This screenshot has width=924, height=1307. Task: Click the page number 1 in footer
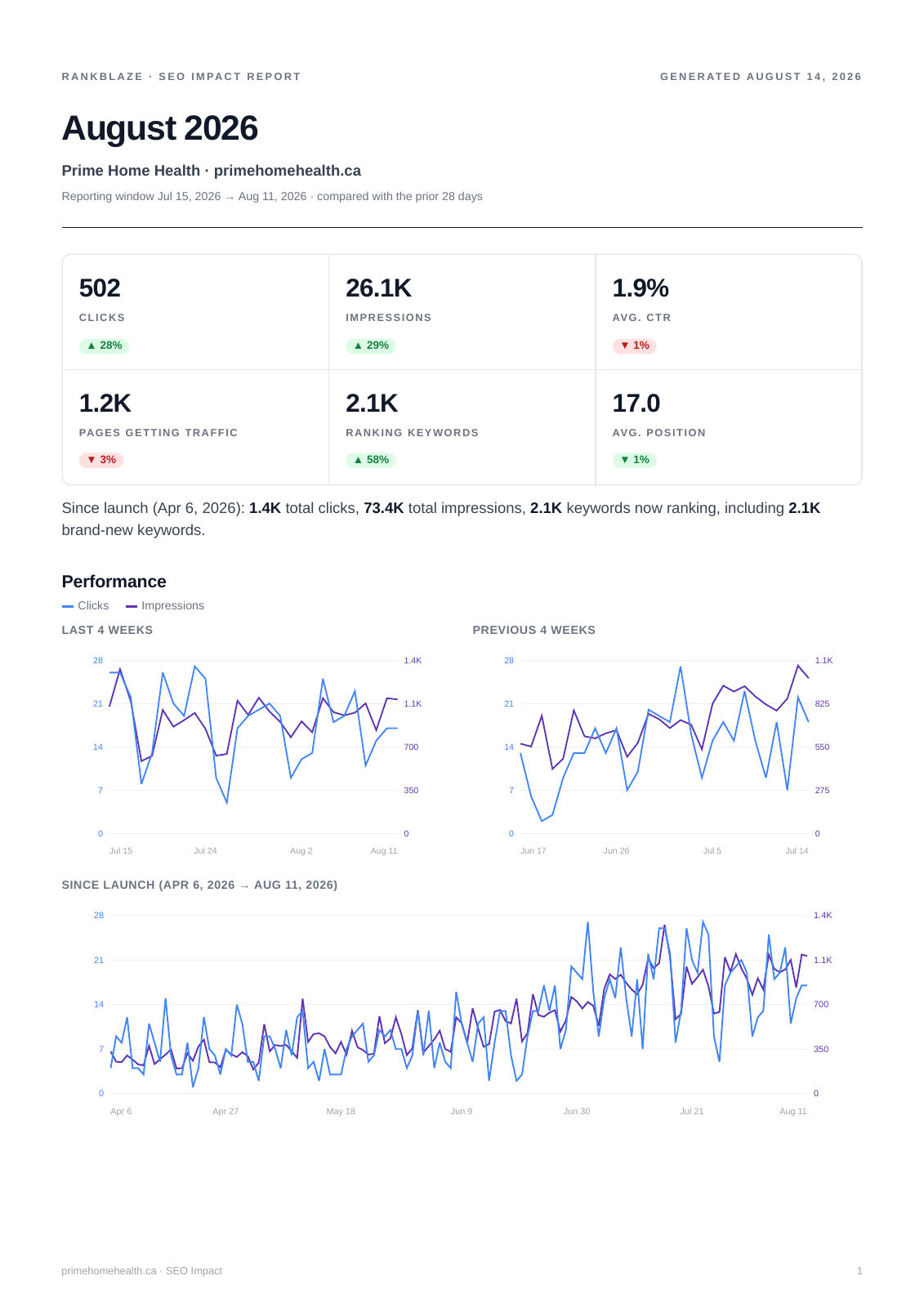[x=859, y=1271]
